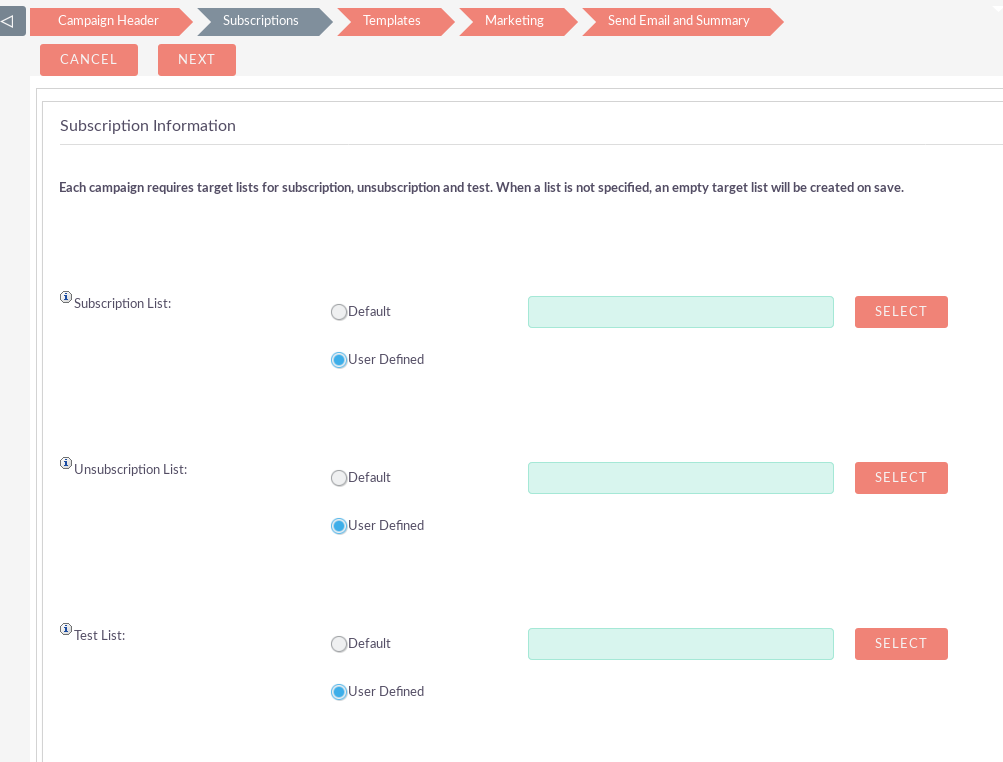This screenshot has width=1003, height=762.
Task: Click the info icon beside Test List
Action: [66, 629]
